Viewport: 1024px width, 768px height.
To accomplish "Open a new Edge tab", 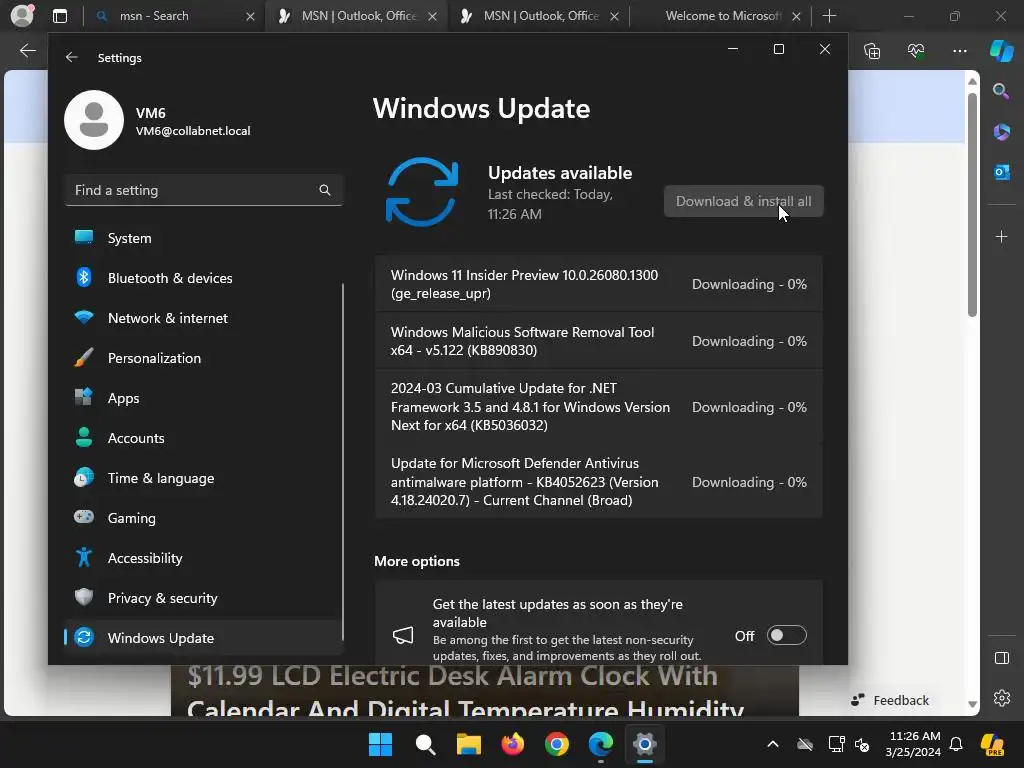I will click(x=829, y=16).
